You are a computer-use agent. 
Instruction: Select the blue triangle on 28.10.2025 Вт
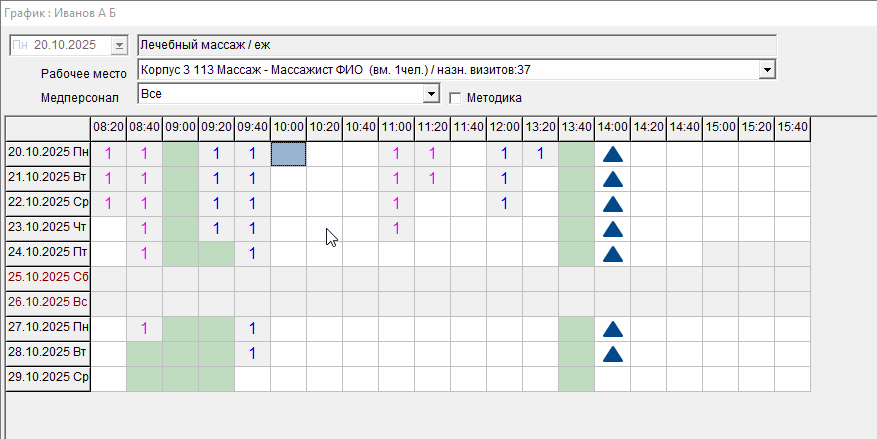(612, 354)
